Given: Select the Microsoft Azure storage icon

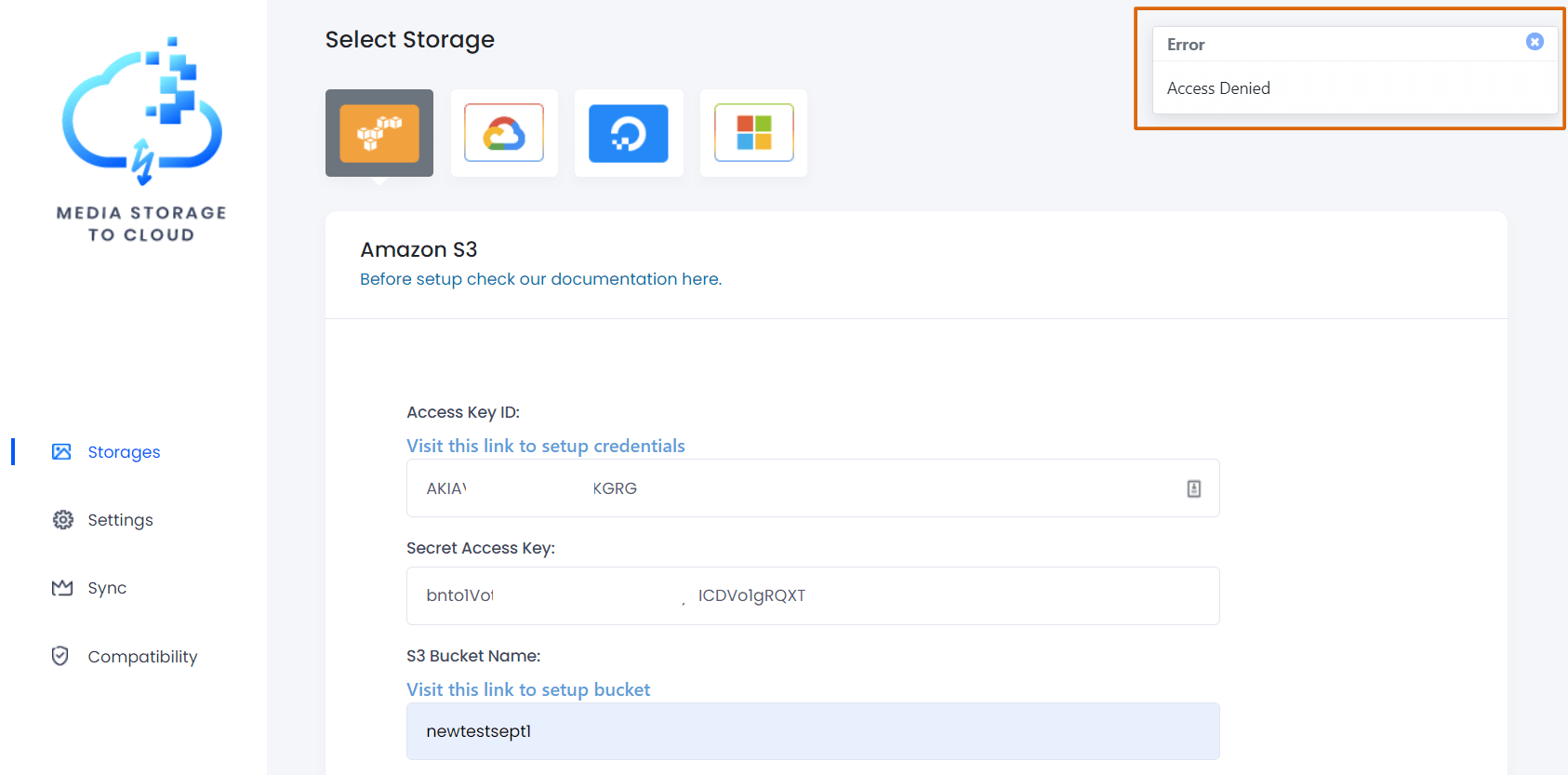Looking at the screenshot, I should tap(753, 133).
